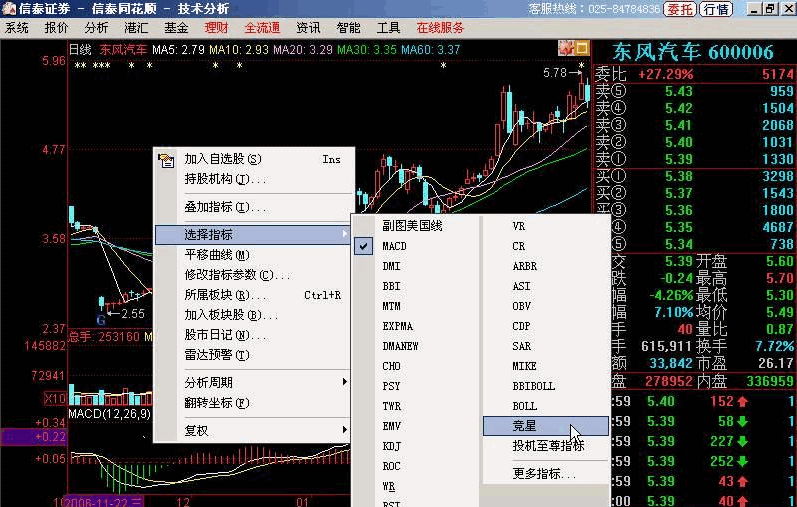Select the highlighted 竞星 indicator
Screen dimensions: 797x507
tap(545, 426)
